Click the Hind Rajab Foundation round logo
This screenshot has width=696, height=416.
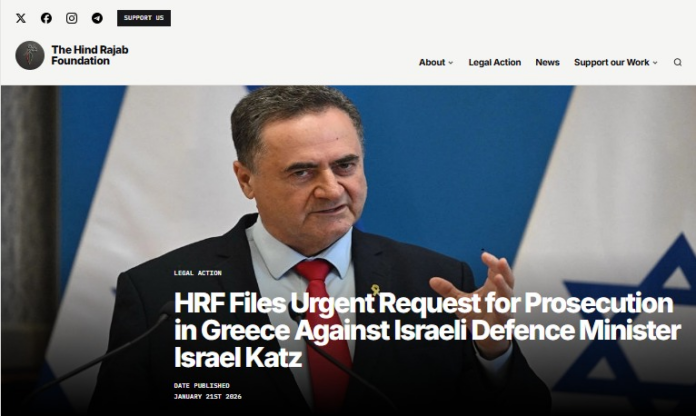30,55
